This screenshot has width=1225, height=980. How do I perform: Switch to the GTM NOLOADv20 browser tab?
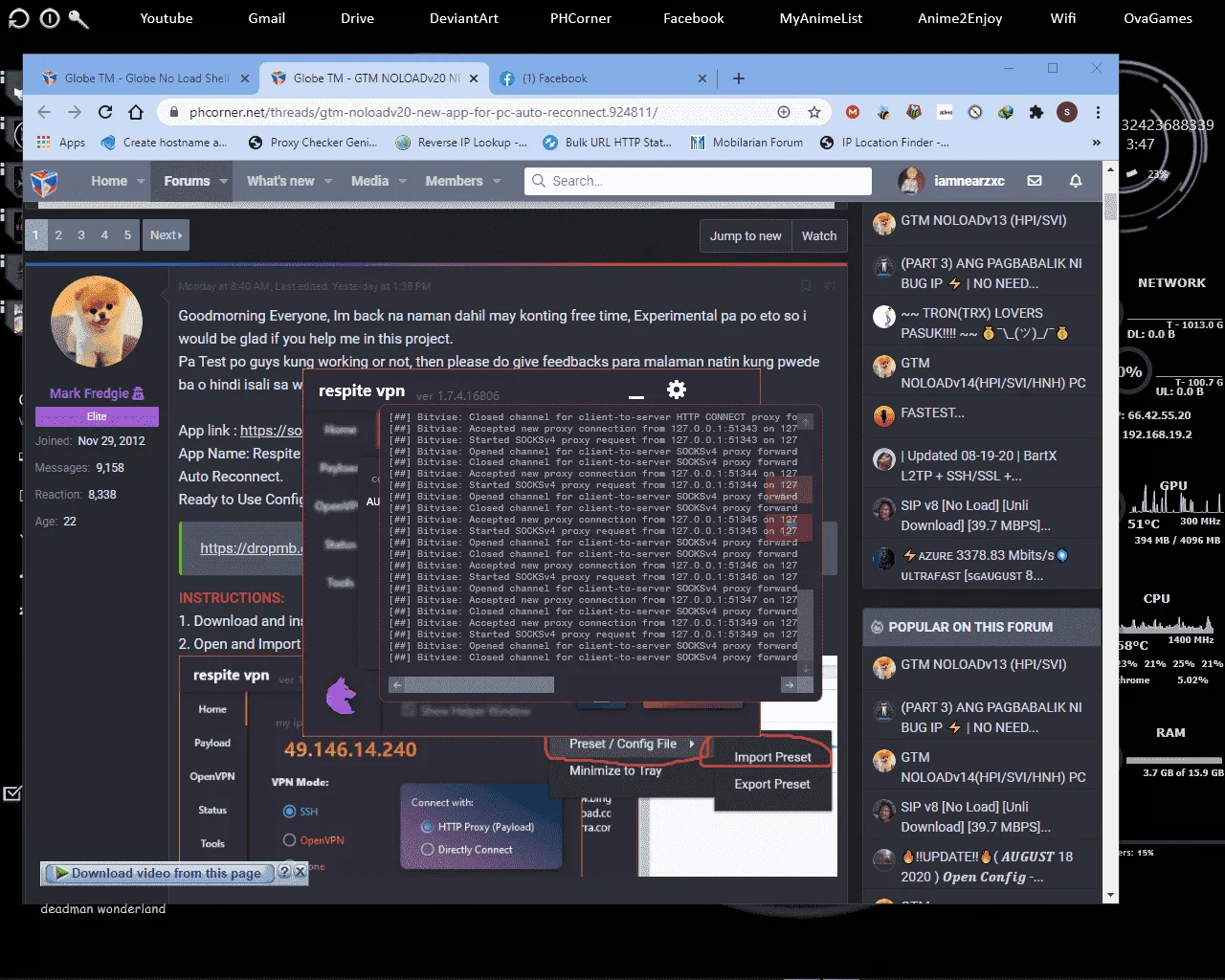coord(376,78)
